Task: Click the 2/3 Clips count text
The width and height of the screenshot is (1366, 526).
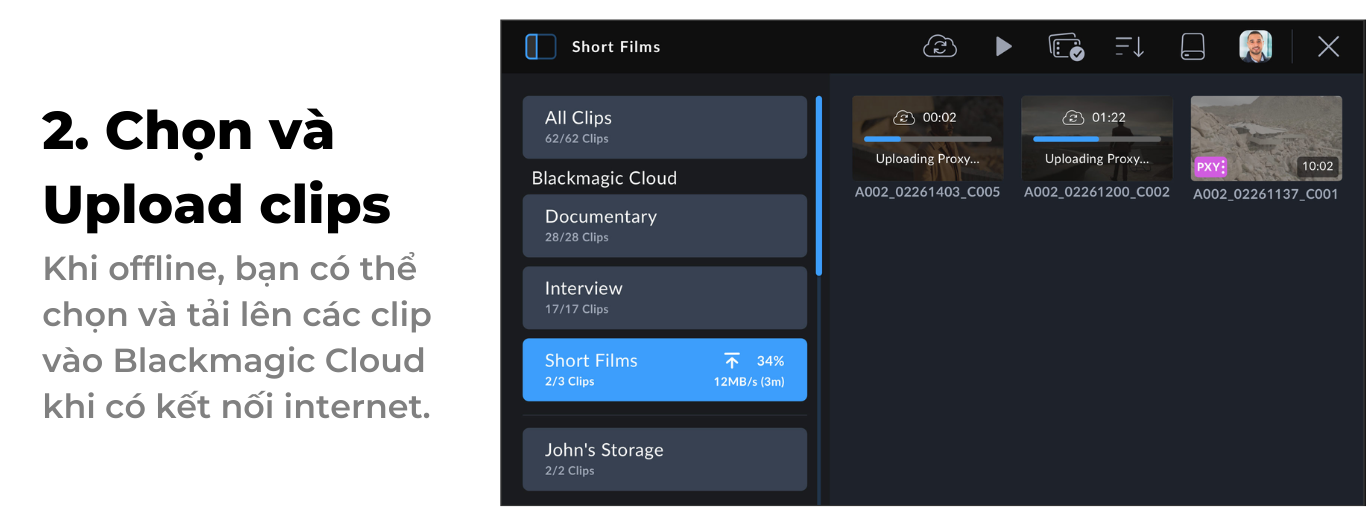Action: click(570, 382)
